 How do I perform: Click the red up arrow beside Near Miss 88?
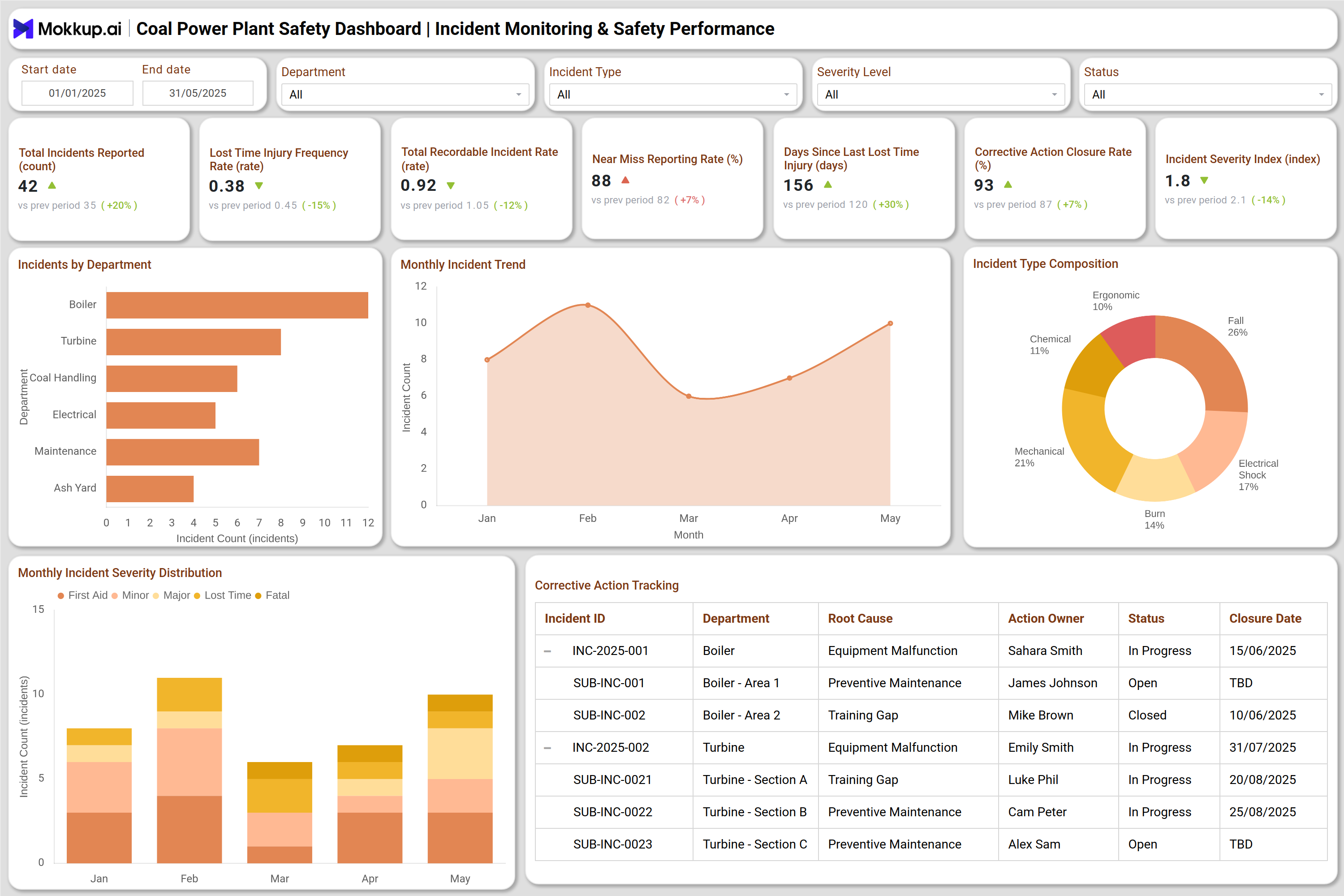point(625,180)
